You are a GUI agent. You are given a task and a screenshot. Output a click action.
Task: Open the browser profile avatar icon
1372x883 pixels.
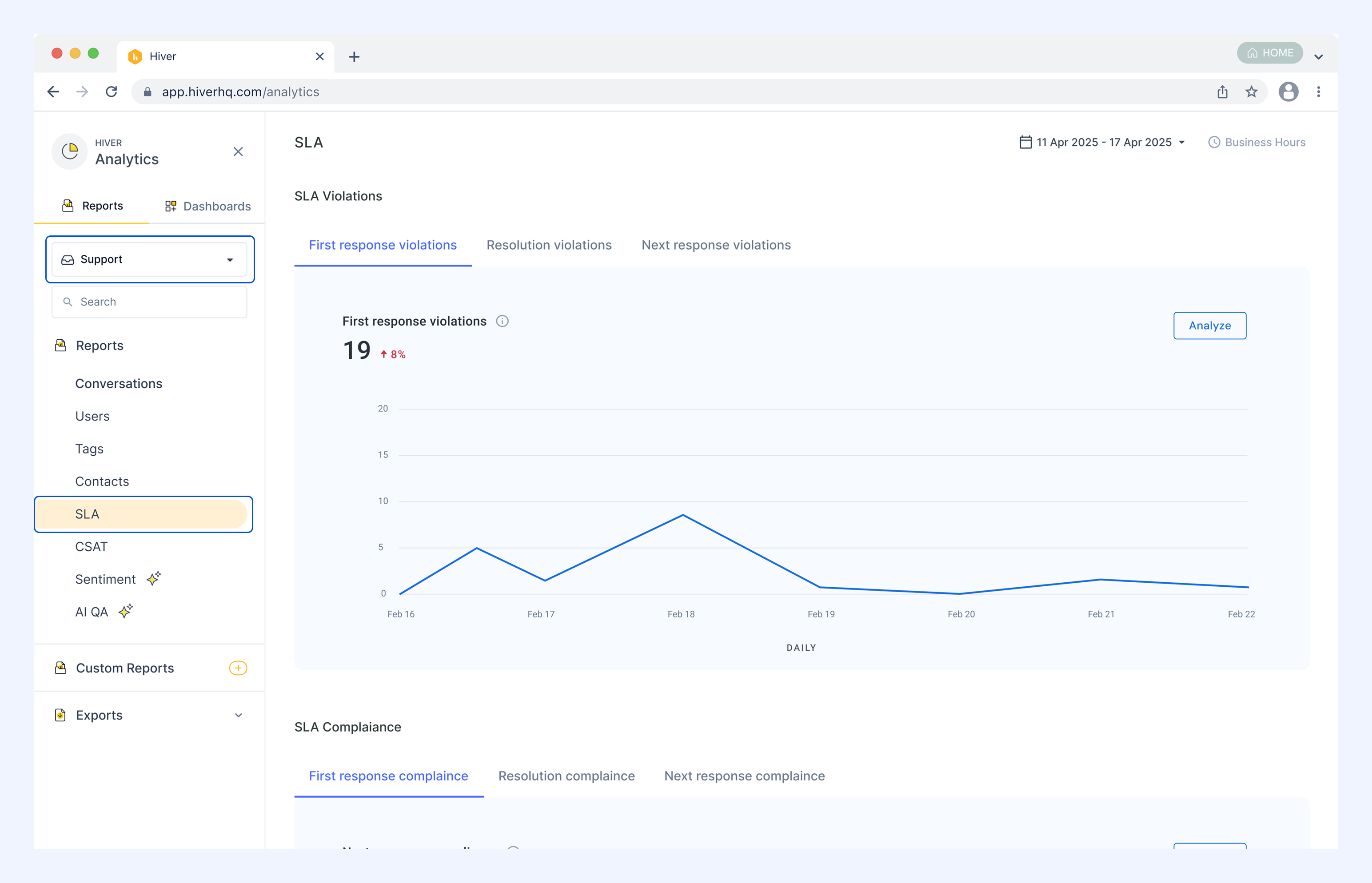point(1288,92)
